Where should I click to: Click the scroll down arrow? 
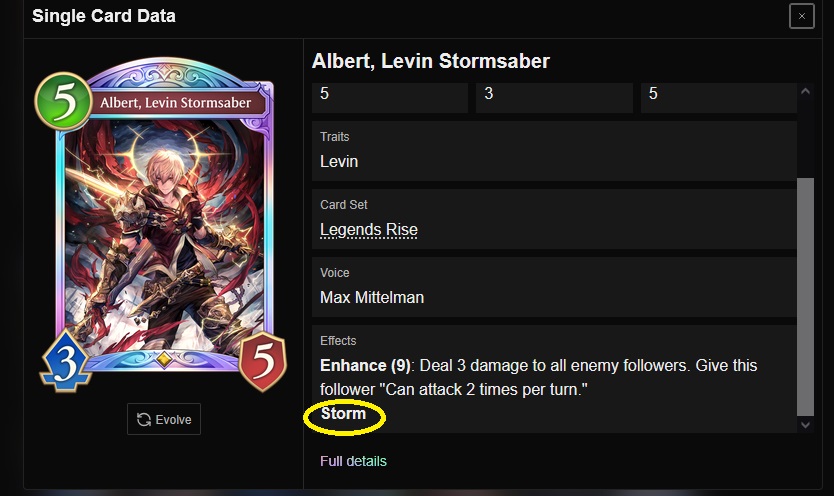[x=805, y=425]
